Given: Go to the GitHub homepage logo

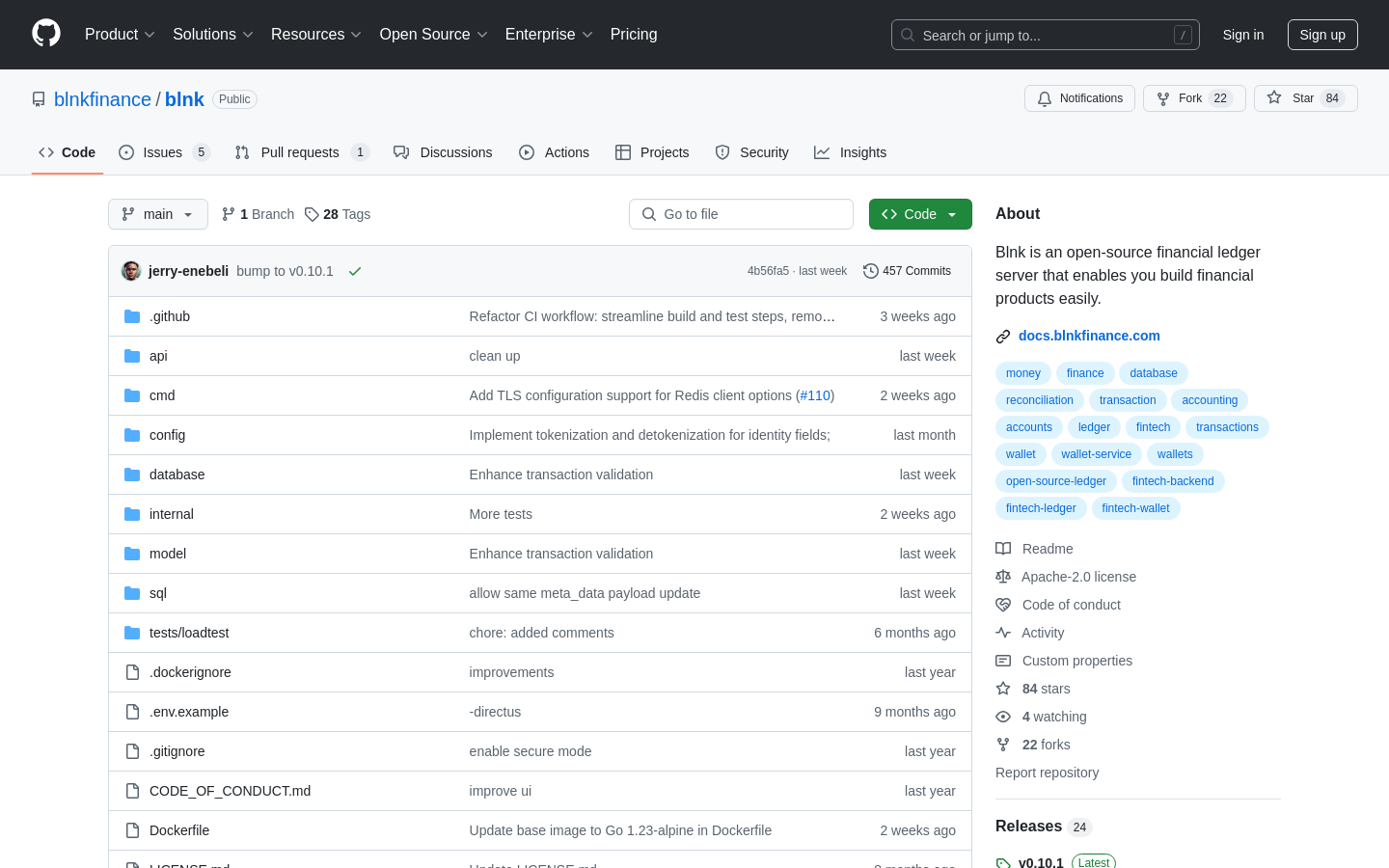Looking at the screenshot, I should pyautogui.click(x=46, y=34).
